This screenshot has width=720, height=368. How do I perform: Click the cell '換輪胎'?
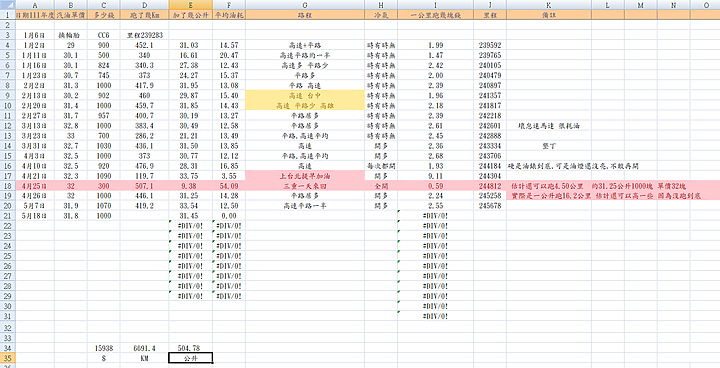pos(71,35)
